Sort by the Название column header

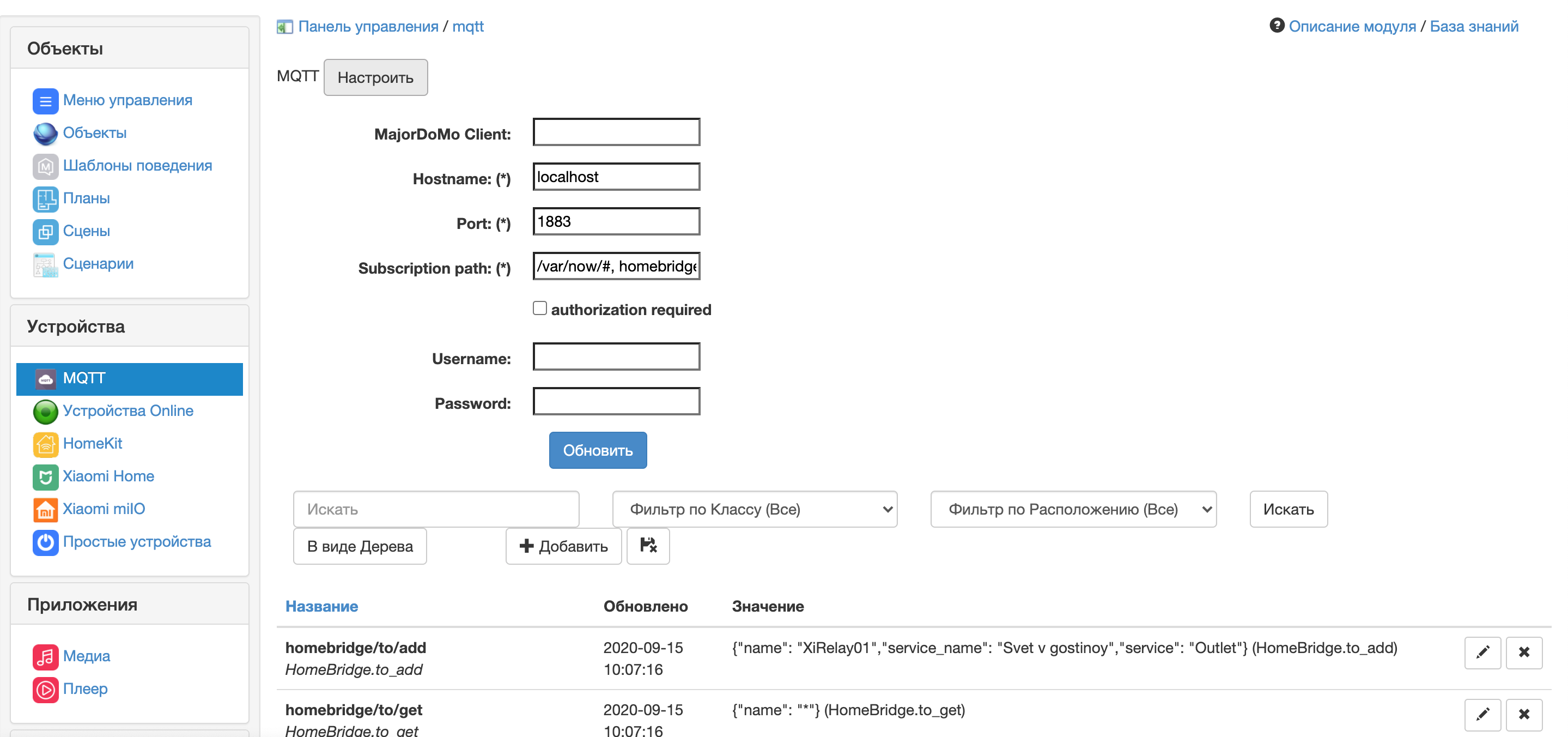pos(321,606)
